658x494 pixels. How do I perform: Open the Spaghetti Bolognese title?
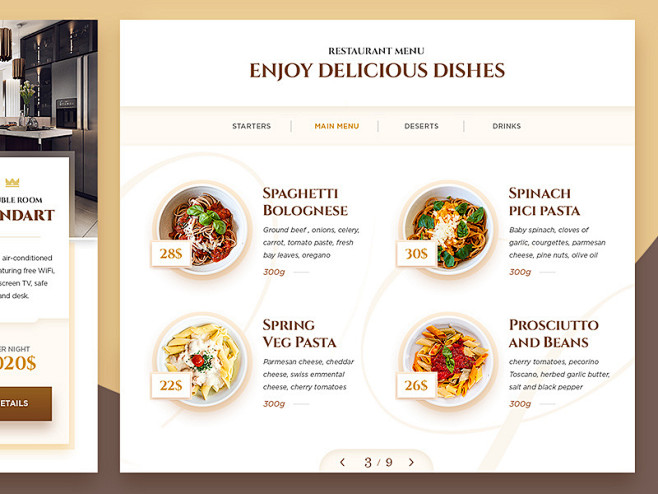(x=305, y=202)
